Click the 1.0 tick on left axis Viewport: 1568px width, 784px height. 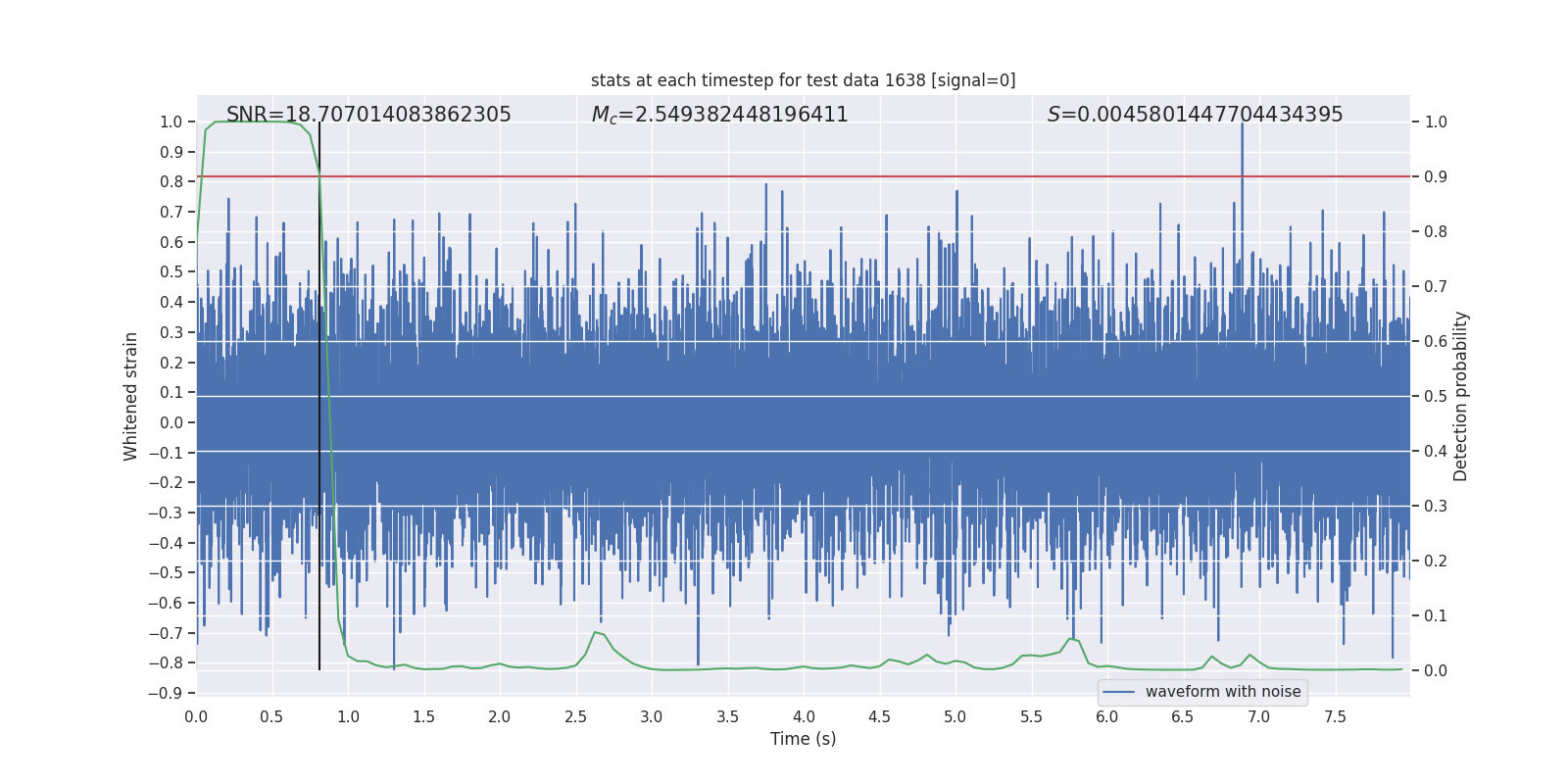171,122
